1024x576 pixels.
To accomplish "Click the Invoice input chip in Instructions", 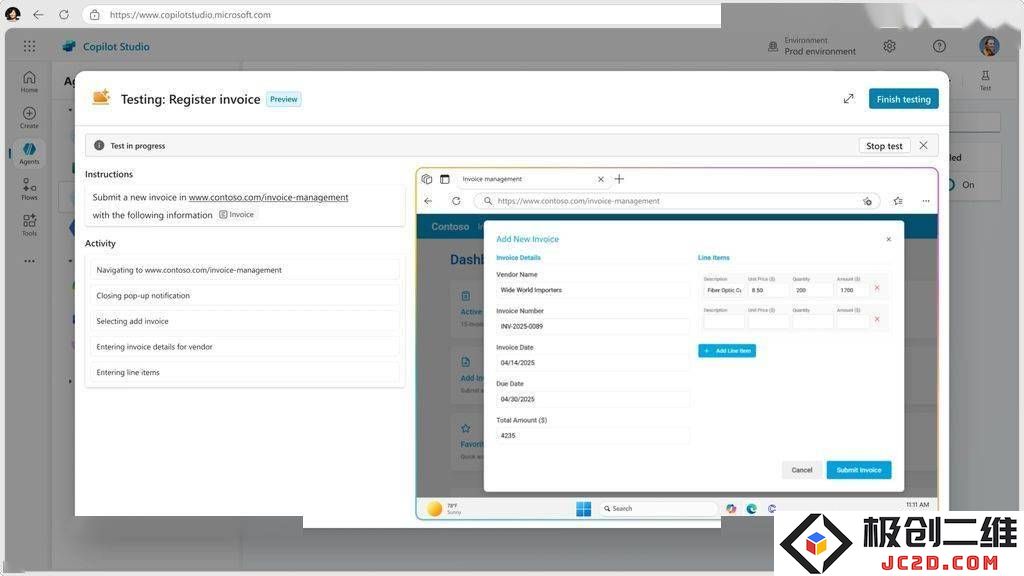I will [x=236, y=214].
